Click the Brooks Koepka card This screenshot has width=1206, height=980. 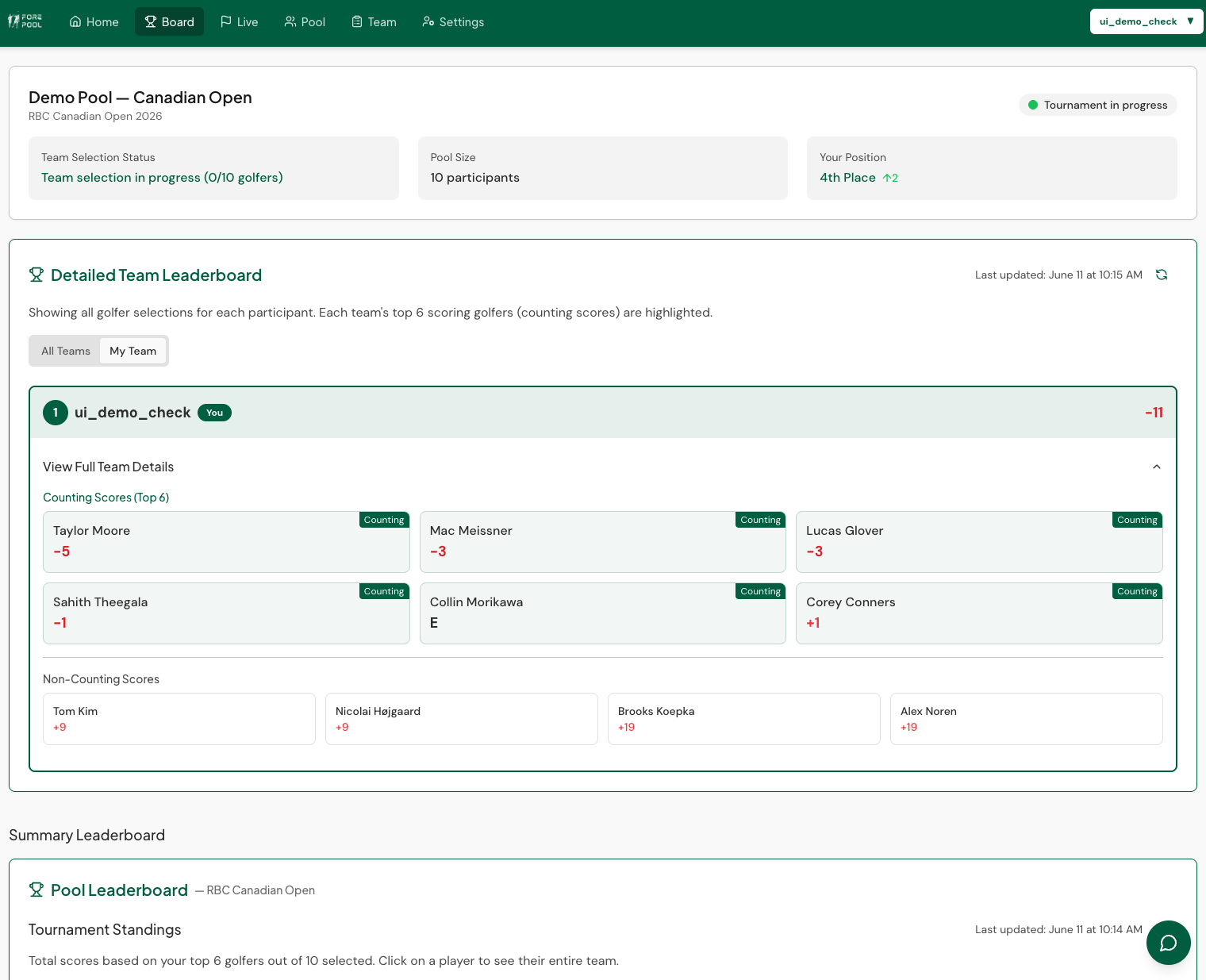744,719
